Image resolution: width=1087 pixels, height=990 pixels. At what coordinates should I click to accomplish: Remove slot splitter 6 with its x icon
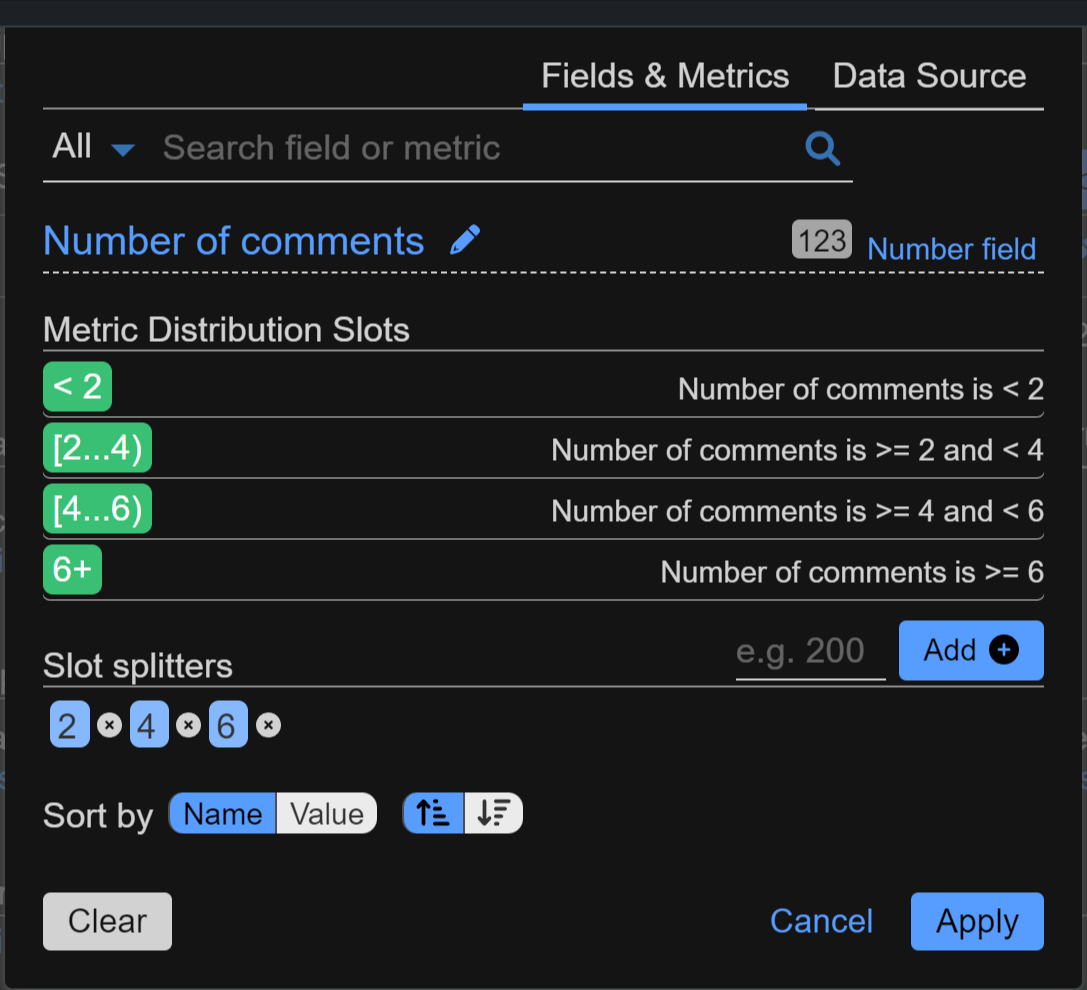(267, 726)
